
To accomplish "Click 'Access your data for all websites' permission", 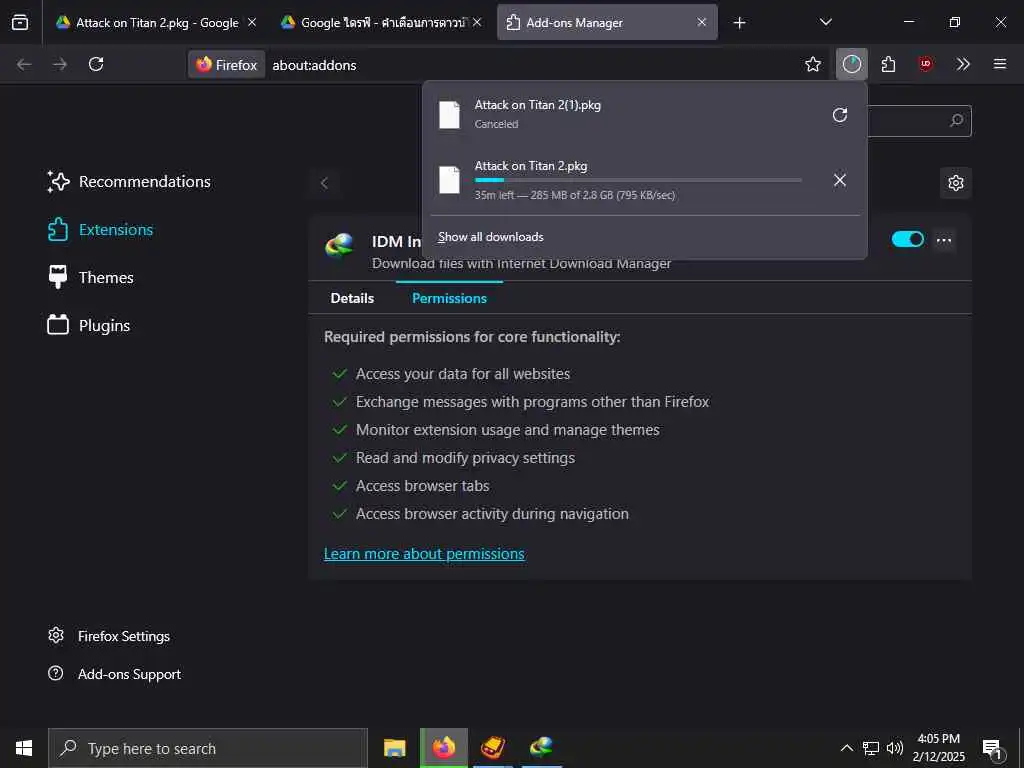I will pyautogui.click(x=463, y=374).
